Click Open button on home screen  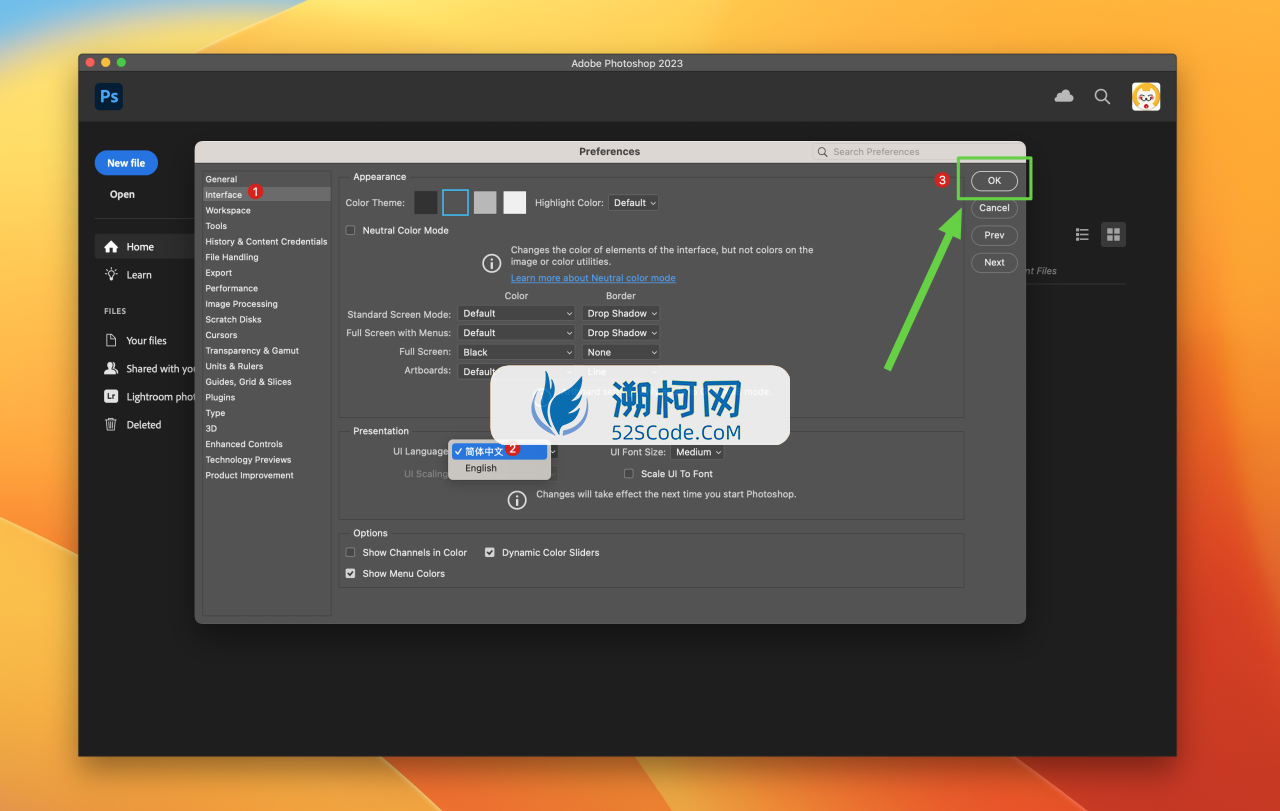point(122,195)
